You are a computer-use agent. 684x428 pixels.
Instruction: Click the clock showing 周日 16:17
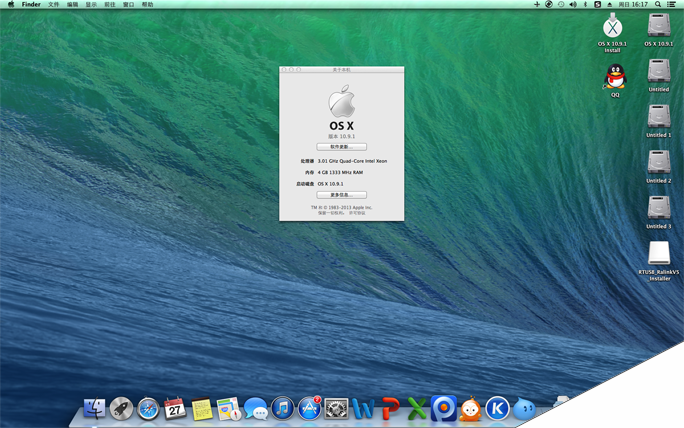(x=633, y=4)
